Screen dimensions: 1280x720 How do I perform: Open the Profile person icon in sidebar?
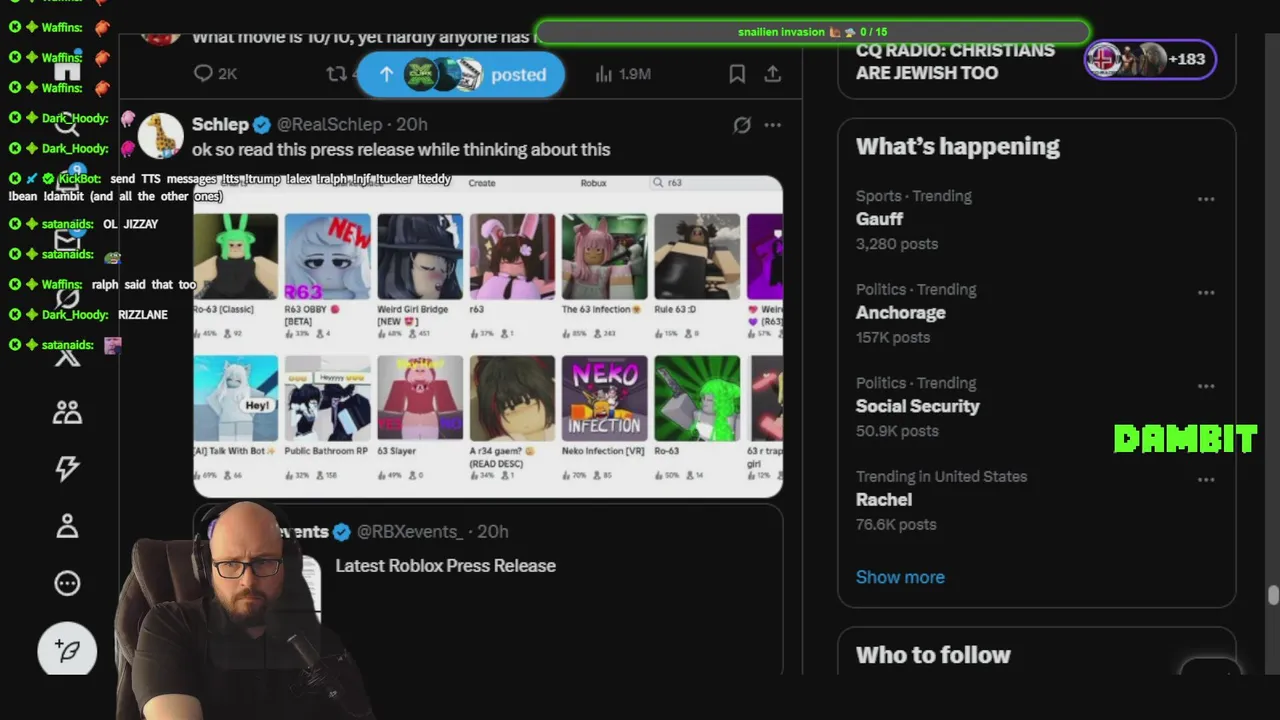click(67, 526)
